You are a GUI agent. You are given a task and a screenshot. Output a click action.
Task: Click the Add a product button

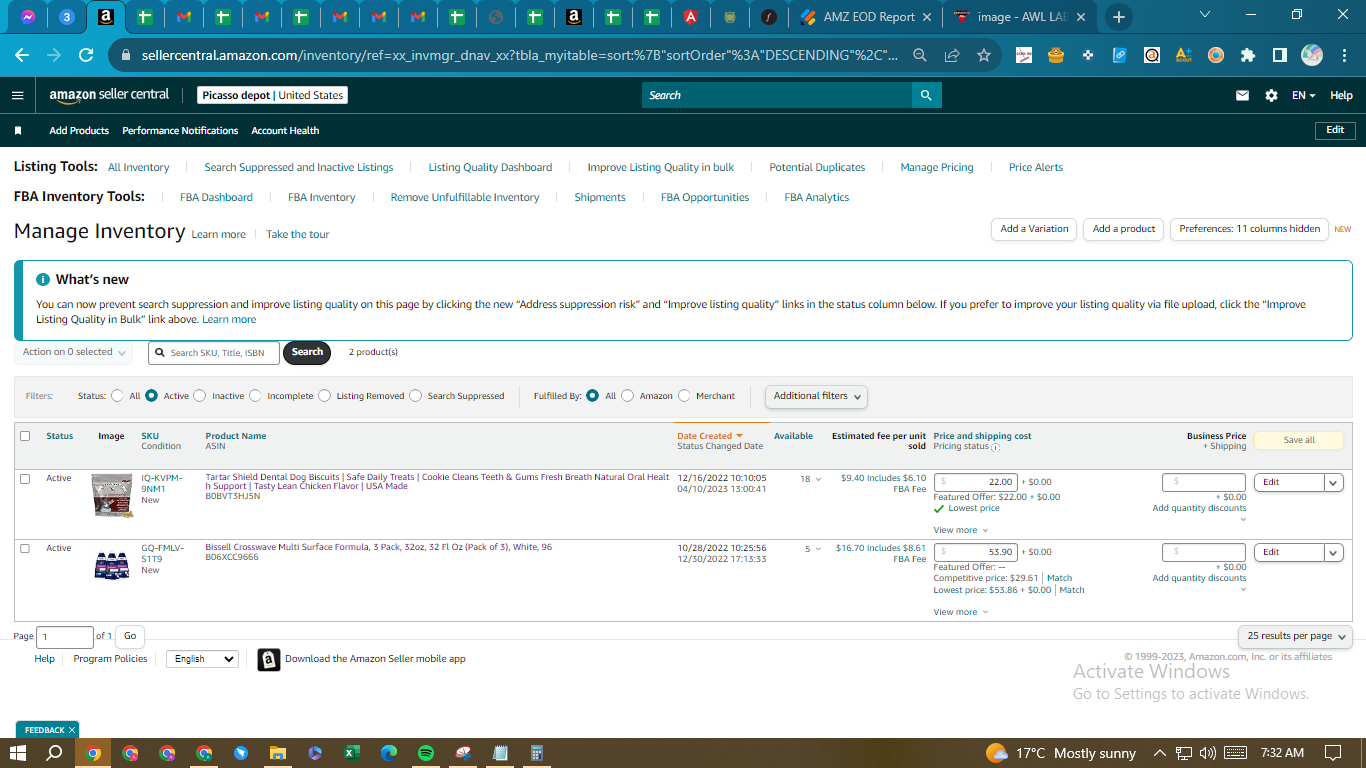pyautogui.click(x=1123, y=229)
